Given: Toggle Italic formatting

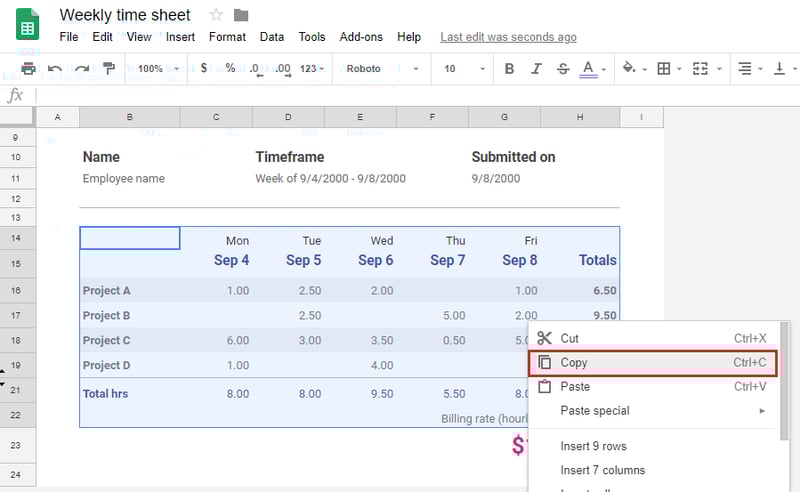Looking at the screenshot, I should pos(536,68).
